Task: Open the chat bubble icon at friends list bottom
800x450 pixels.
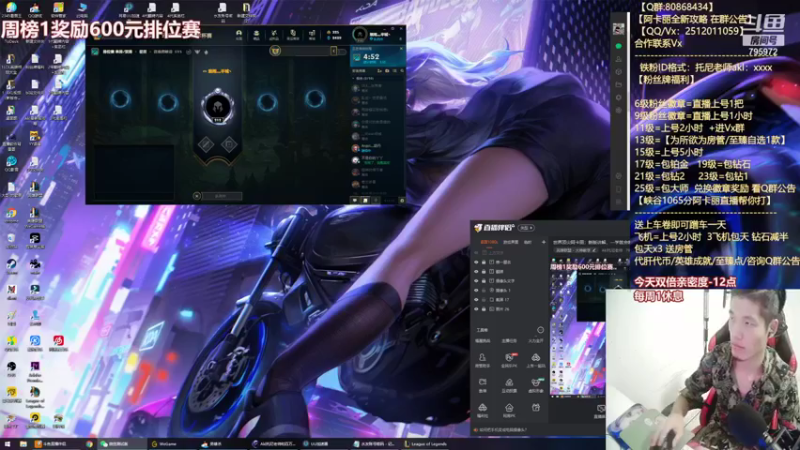Action: point(356,201)
